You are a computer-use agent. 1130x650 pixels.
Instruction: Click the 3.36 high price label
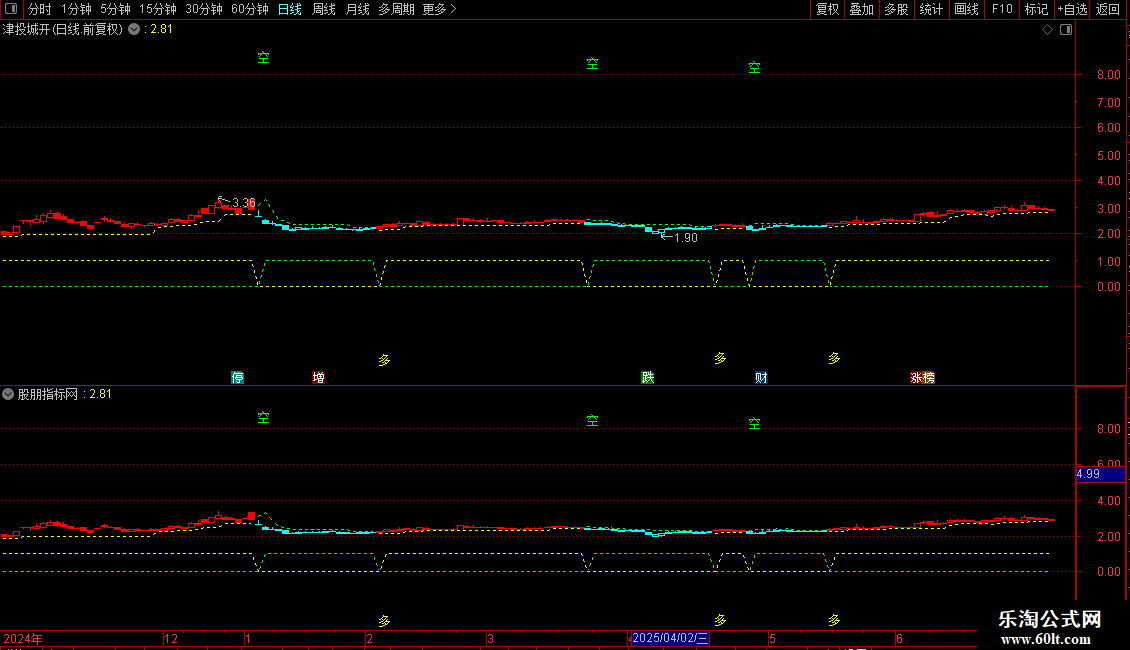244,203
